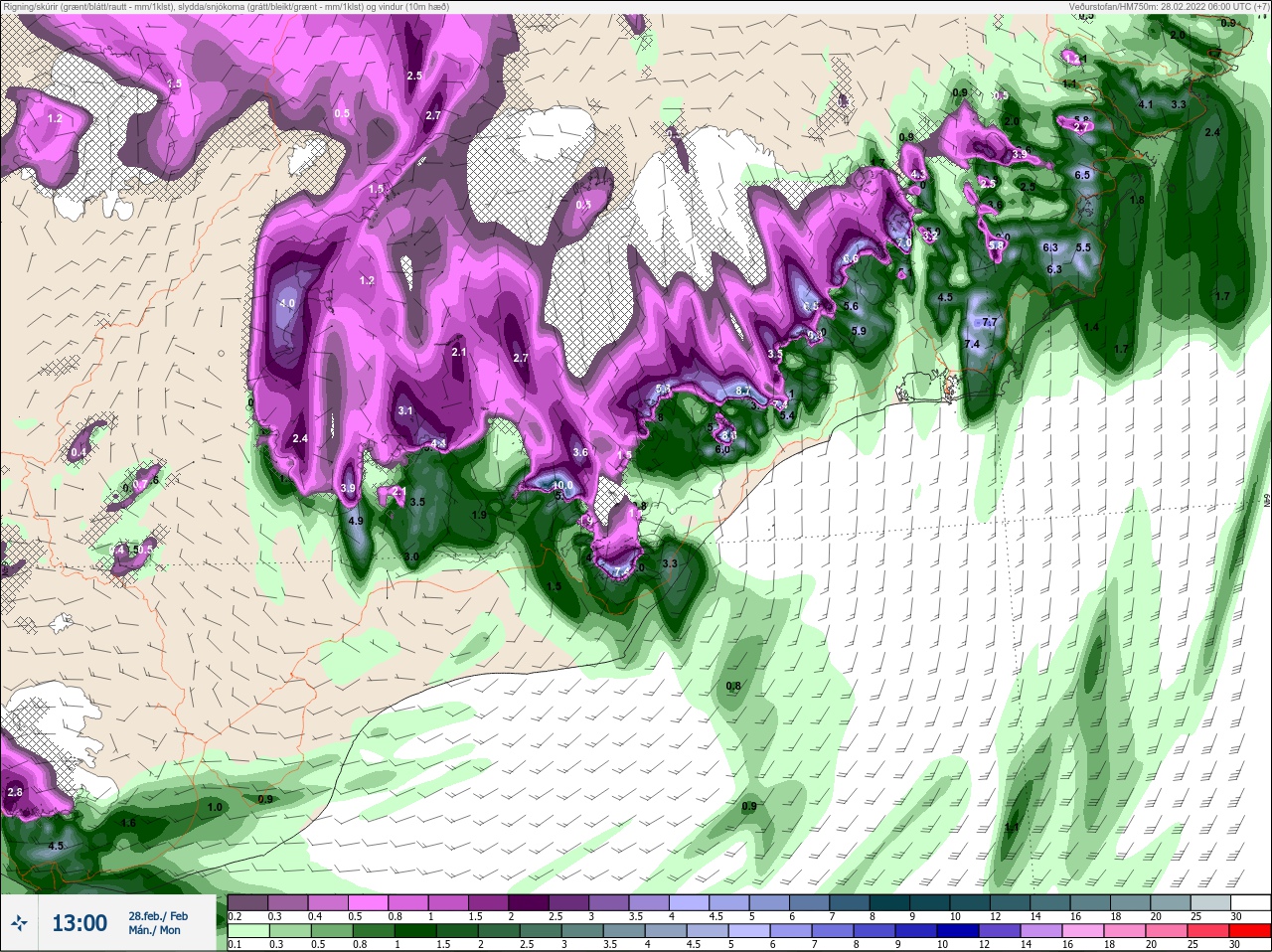The width and height of the screenshot is (1272, 952).
Task: Click the map title text starting with Rigning/skúrir
Action: tap(226, 7)
